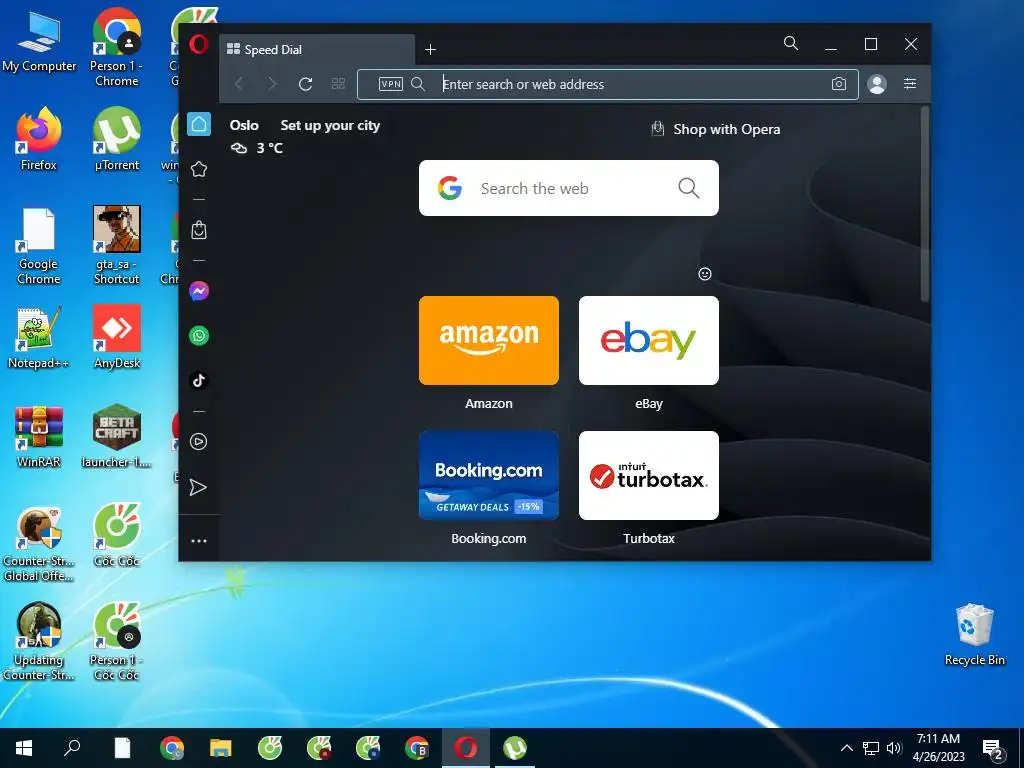The image size is (1024, 768).
Task: Click the sidebar Home icon
Action: click(199, 124)
